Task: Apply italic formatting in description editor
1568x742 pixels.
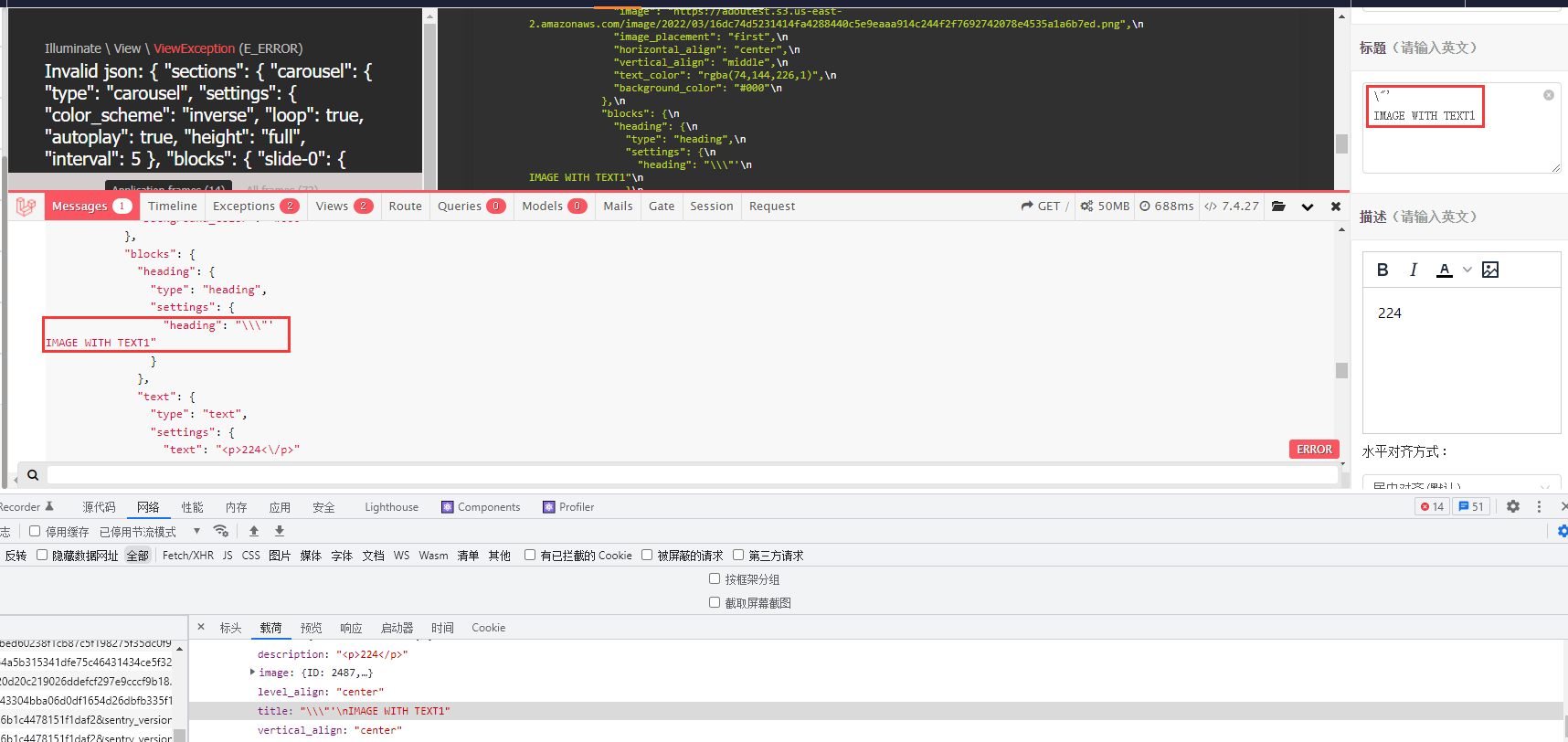Action: [x=1414, y=270]
